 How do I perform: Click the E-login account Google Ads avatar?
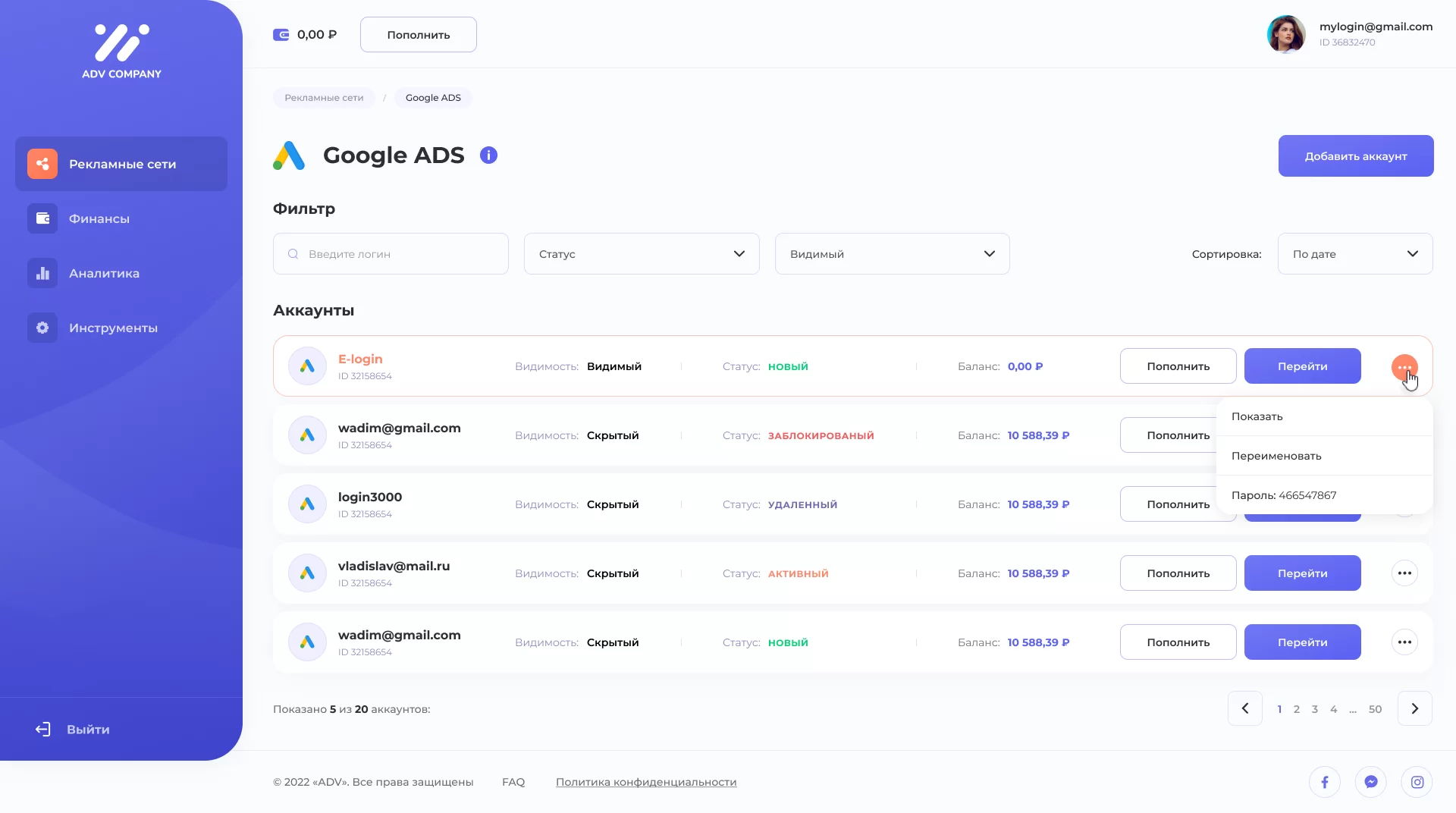tap(307, 366)
